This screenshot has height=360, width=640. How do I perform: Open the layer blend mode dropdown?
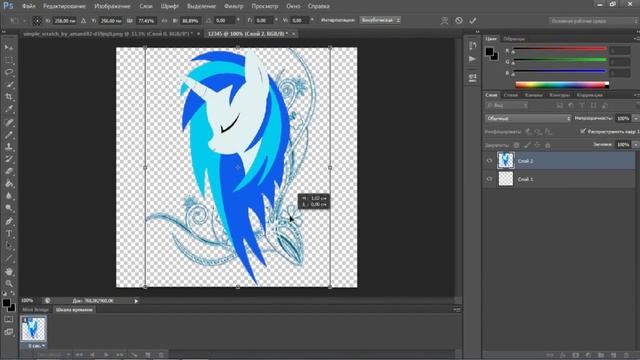[527, 118]
